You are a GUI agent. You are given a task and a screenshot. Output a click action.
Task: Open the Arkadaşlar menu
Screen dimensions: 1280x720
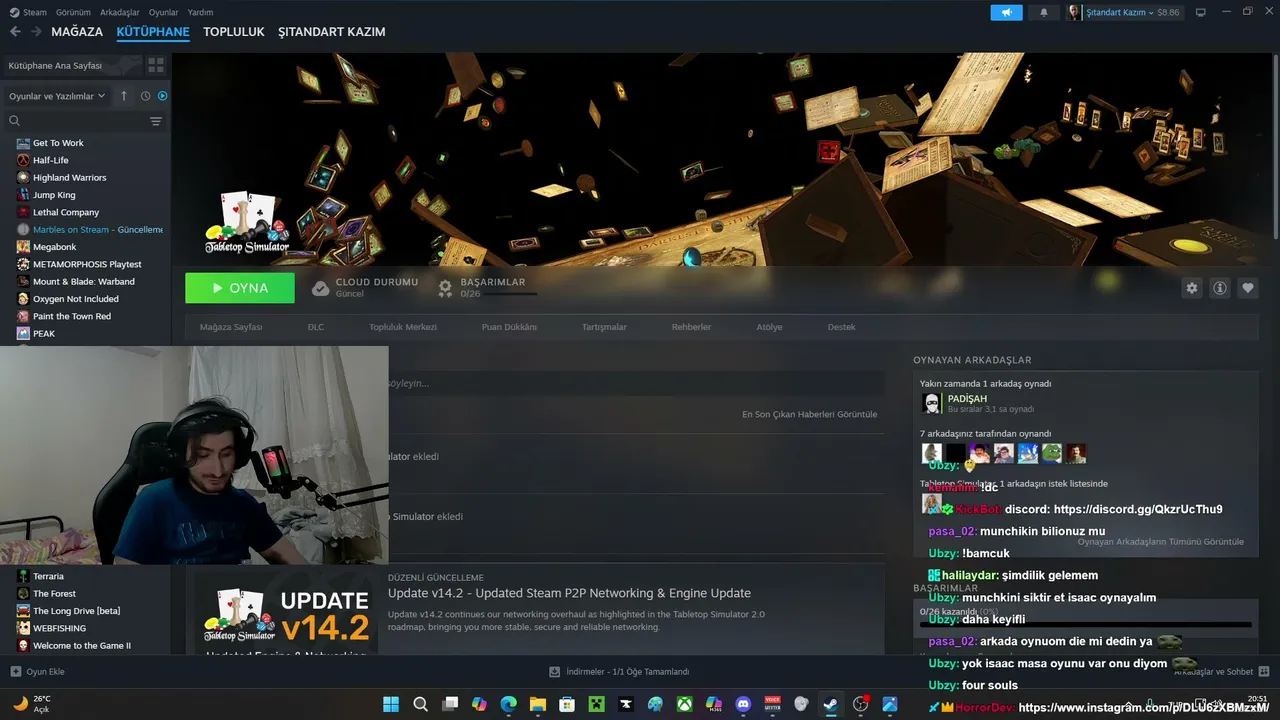(x=120, y=12)
